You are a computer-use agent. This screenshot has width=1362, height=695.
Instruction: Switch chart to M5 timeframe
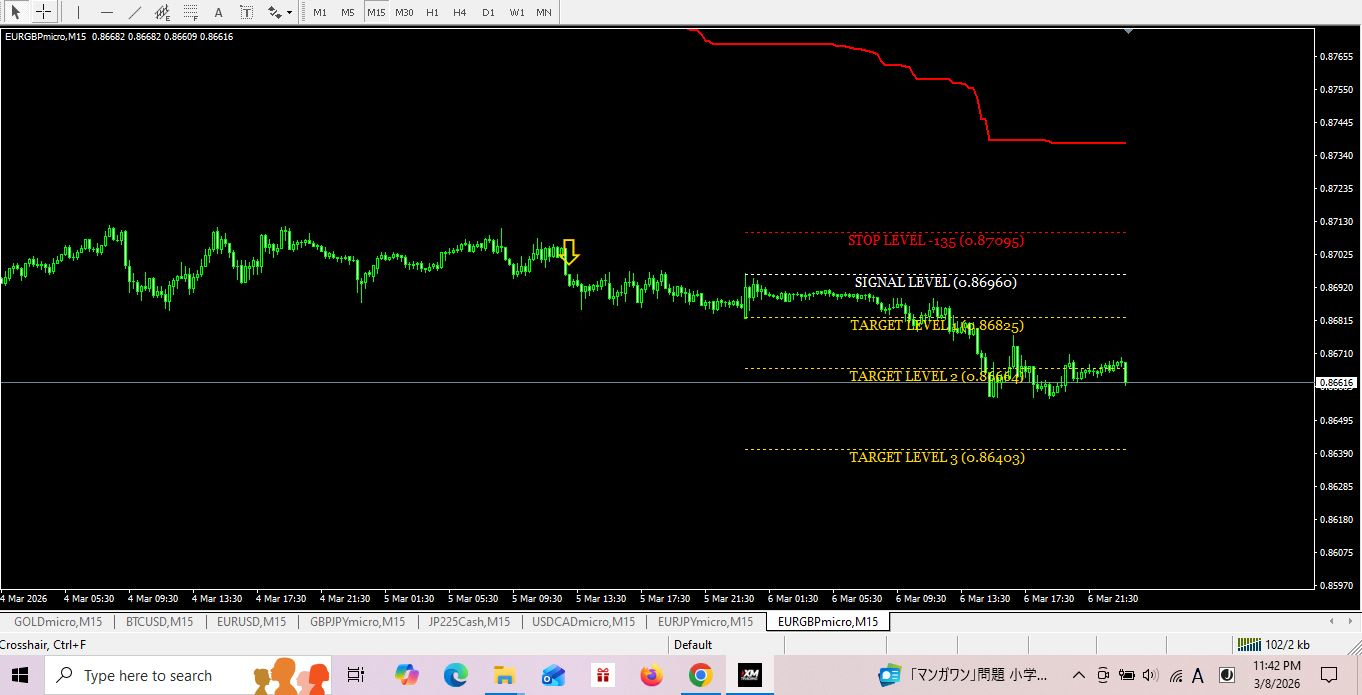click(347, 12)
